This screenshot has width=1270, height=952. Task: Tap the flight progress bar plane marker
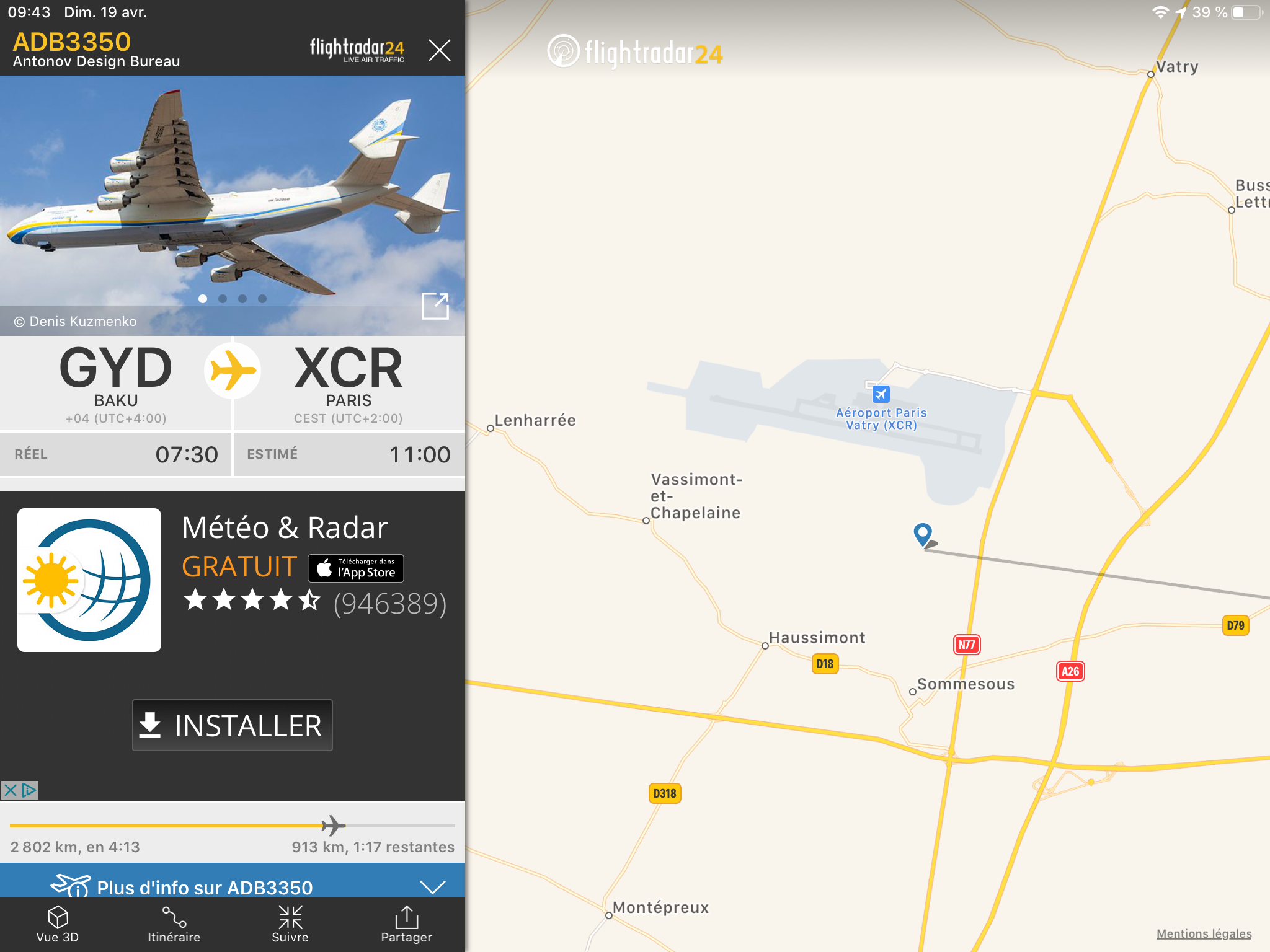click(x=334, y=826)
